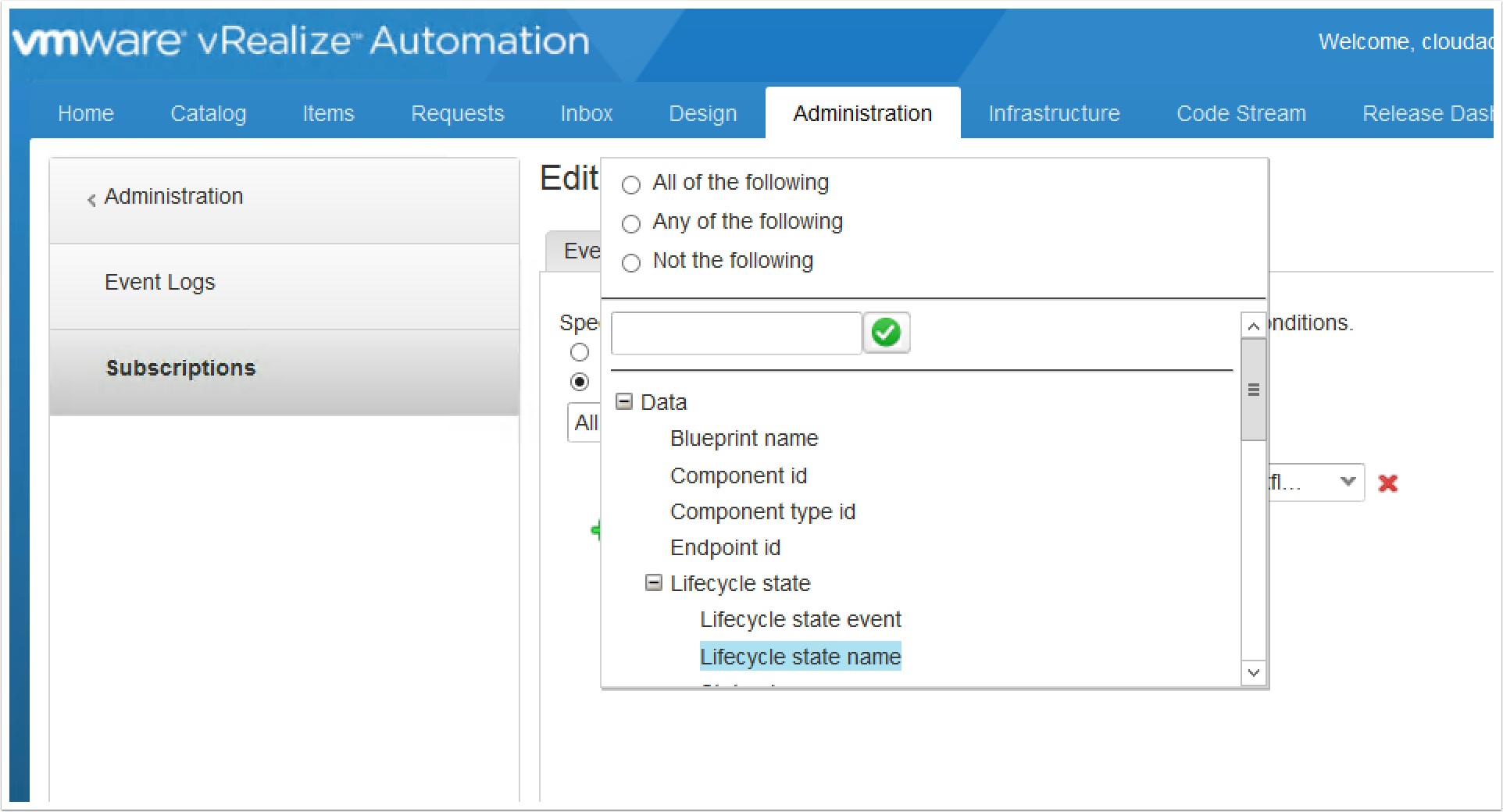
Task: Select 'All of the following' radio
Action: tap(631, 184)
